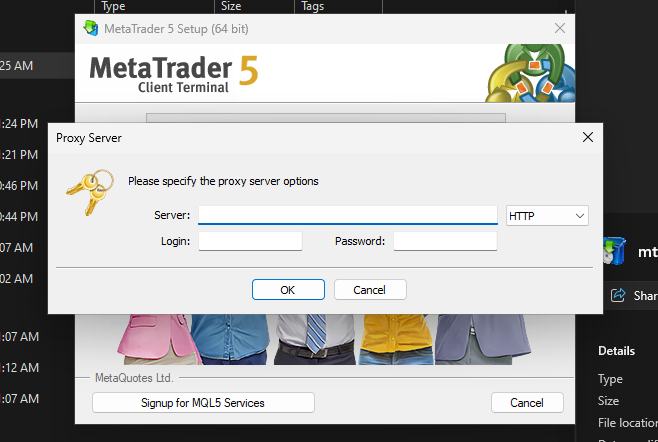Image resolution: width=658 pixels, height=442 pixels.
Task: Click the installer file icon in details pane
Action: coord(614,251)
